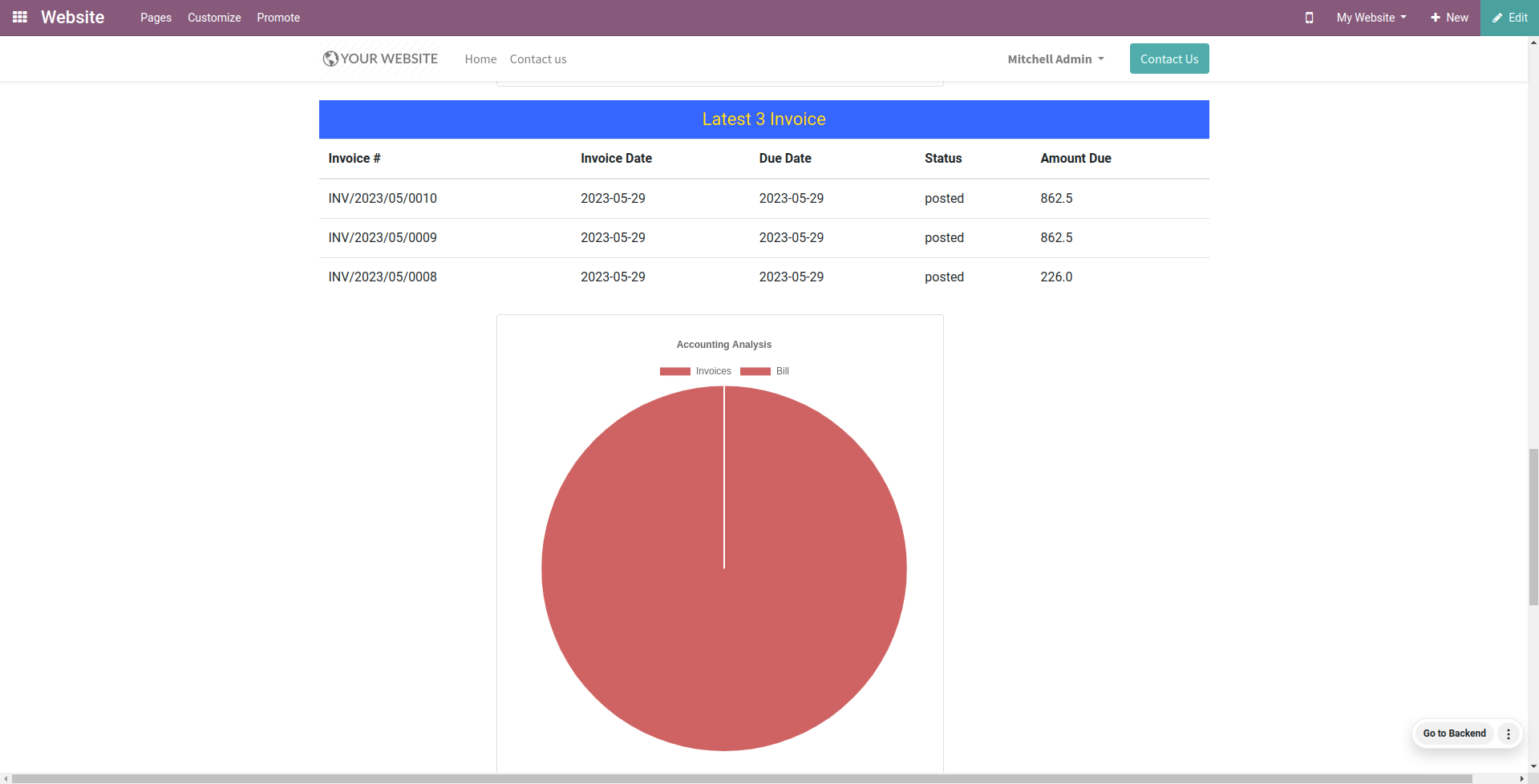Click the pencil Edit icon

pos(1497,18)
